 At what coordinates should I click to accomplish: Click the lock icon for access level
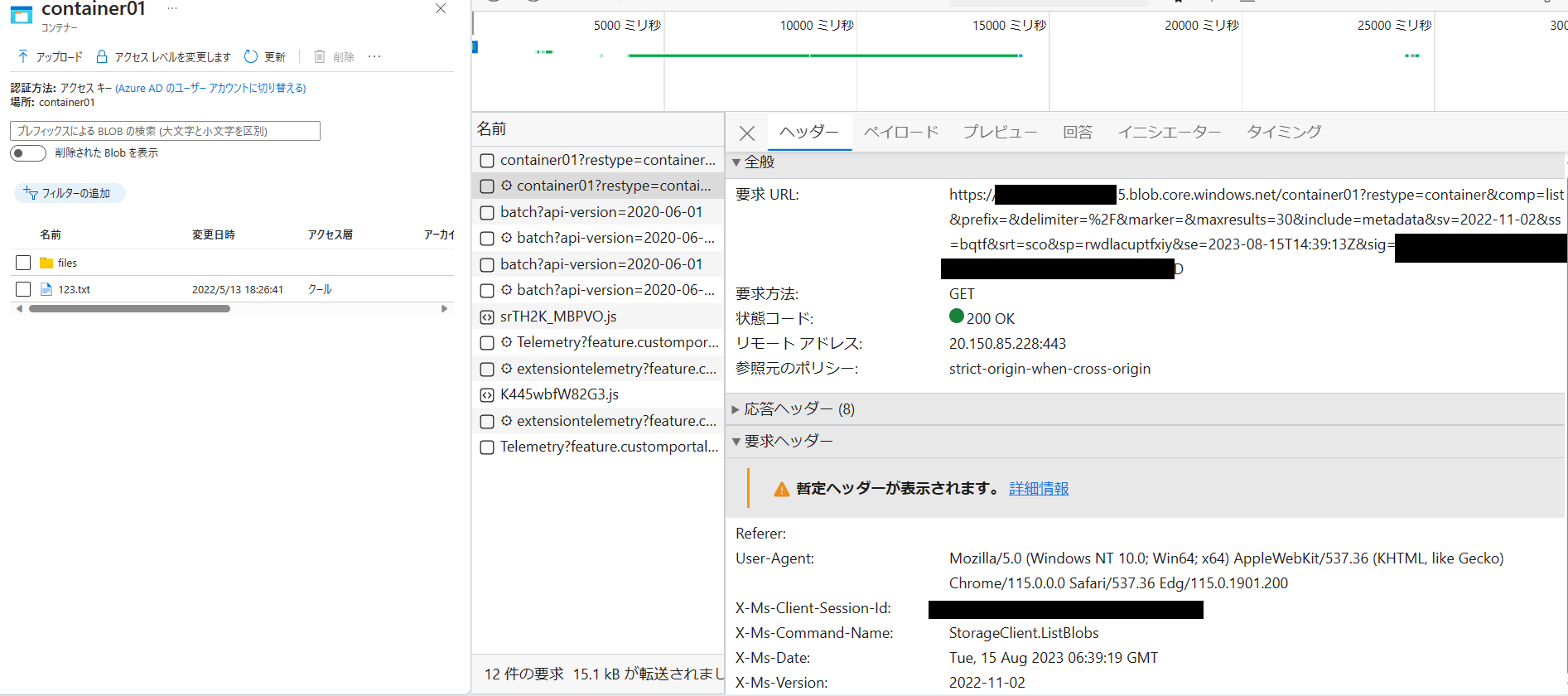point(102,56)
